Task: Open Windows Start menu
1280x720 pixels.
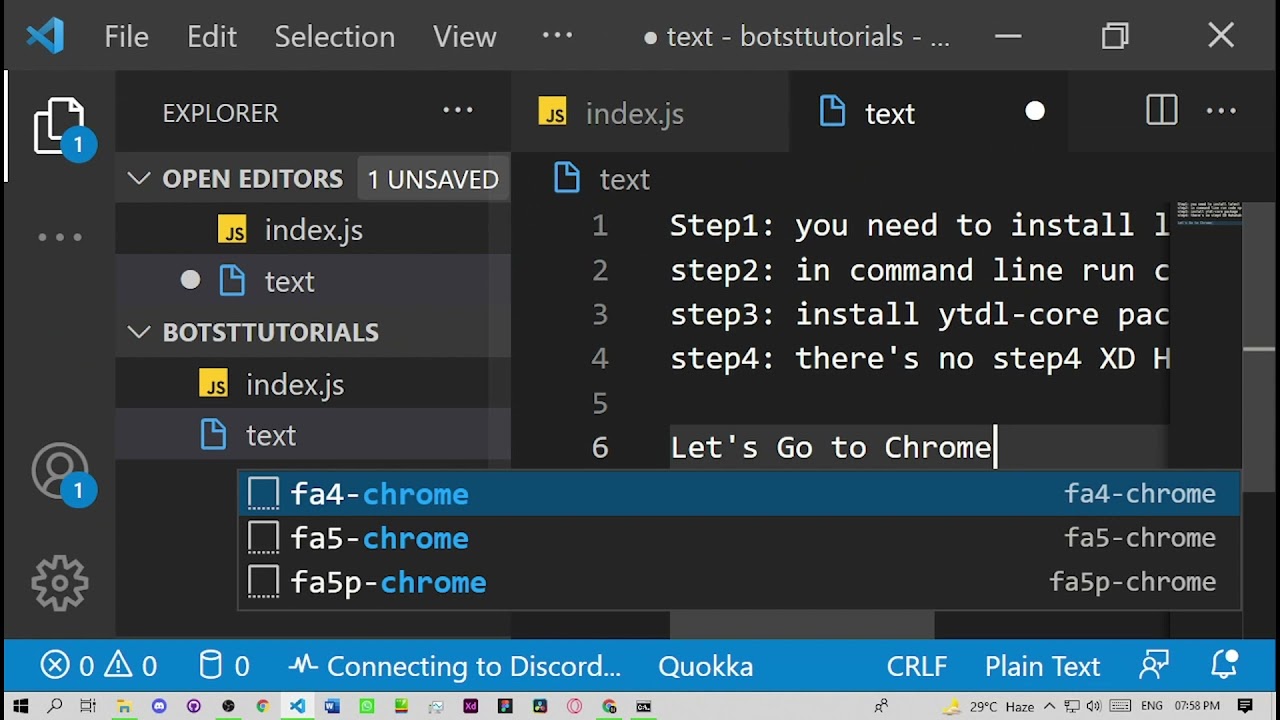Action: (x=20, y=706)
